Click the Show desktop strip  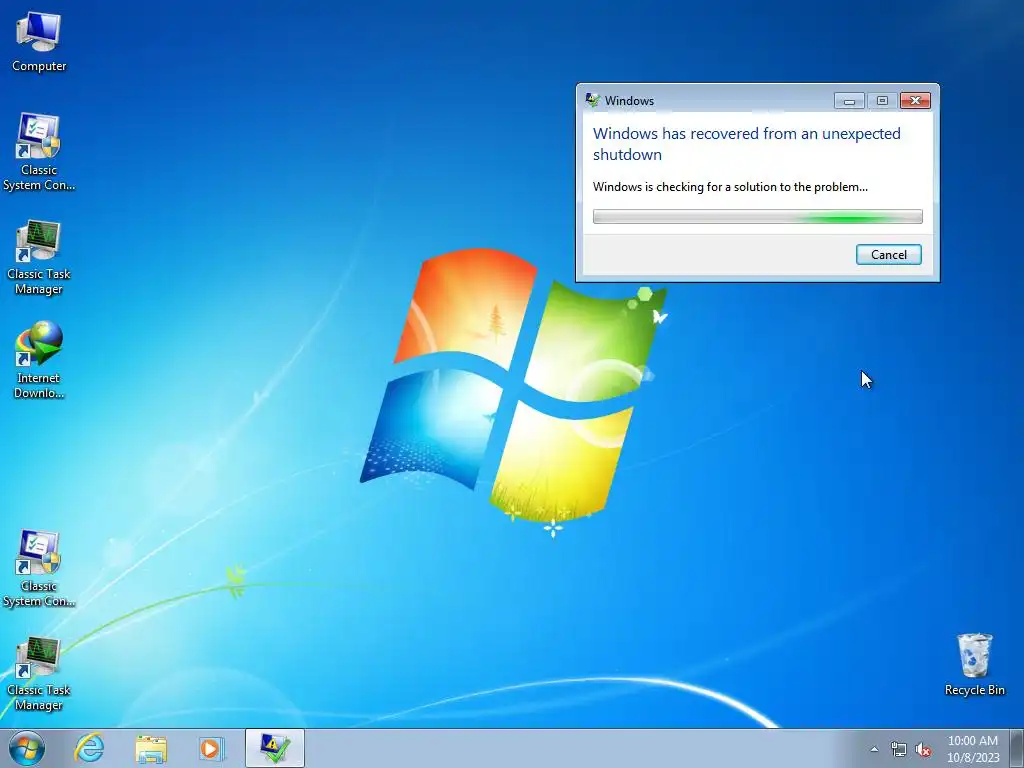[x=1017, y=748]
